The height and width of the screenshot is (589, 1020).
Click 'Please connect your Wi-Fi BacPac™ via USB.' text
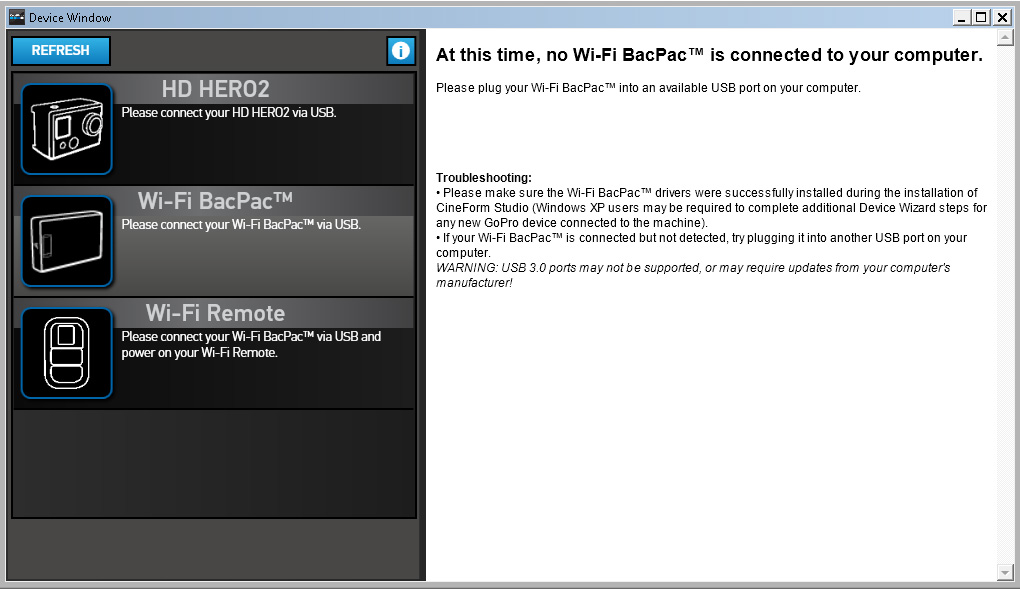click(241, 225)
